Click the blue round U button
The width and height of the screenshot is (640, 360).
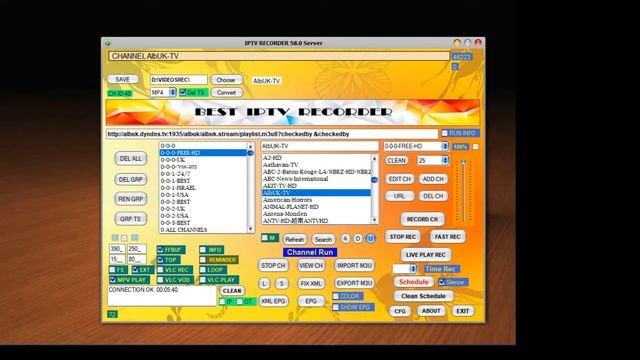pos(370,238)
